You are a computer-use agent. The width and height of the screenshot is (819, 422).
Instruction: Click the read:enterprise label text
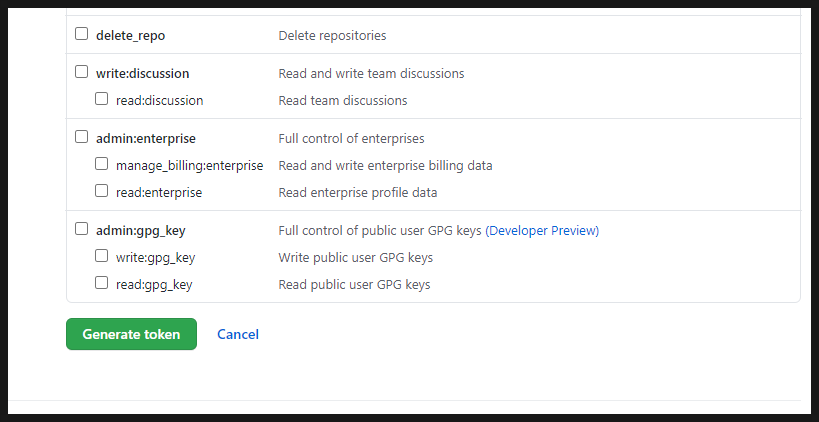pyautogui.click(x=159, y=193)
